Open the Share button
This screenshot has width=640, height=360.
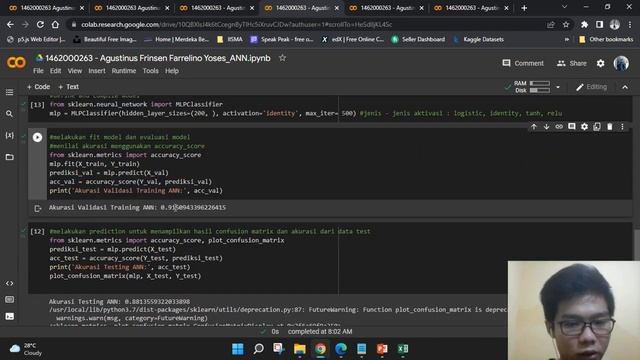(572, 63)
